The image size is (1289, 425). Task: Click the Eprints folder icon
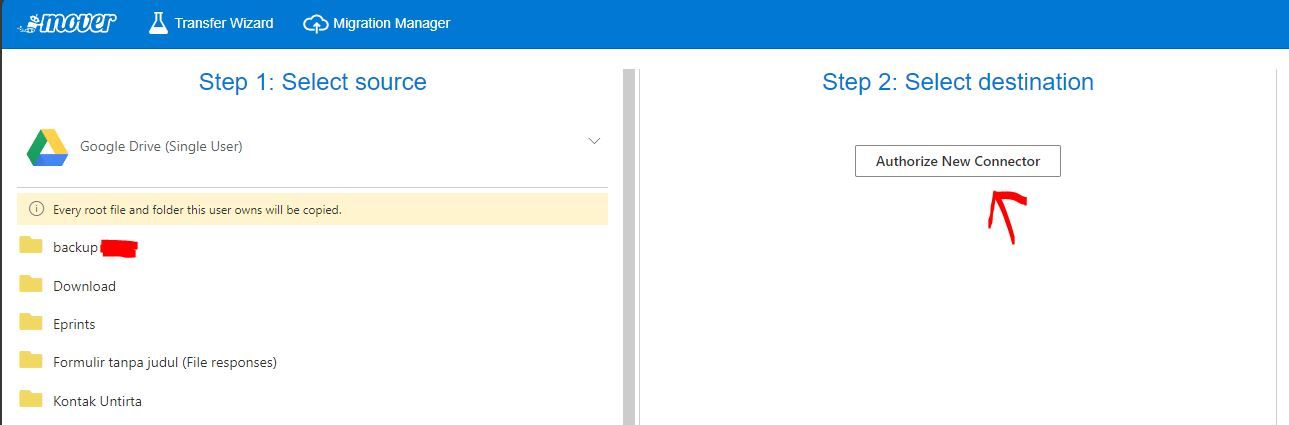pos(31,322)
